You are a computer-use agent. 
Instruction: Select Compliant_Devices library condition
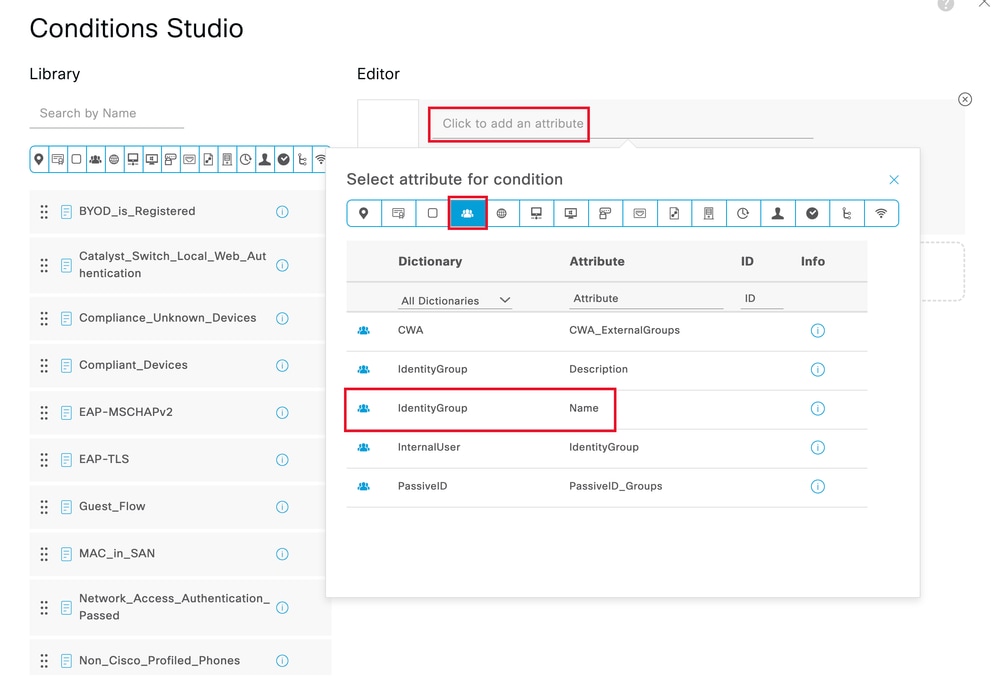click(178, 365)
